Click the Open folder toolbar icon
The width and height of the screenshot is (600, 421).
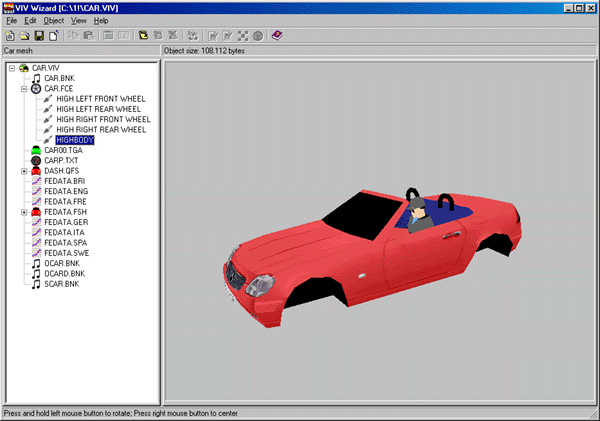pos(24,36)
